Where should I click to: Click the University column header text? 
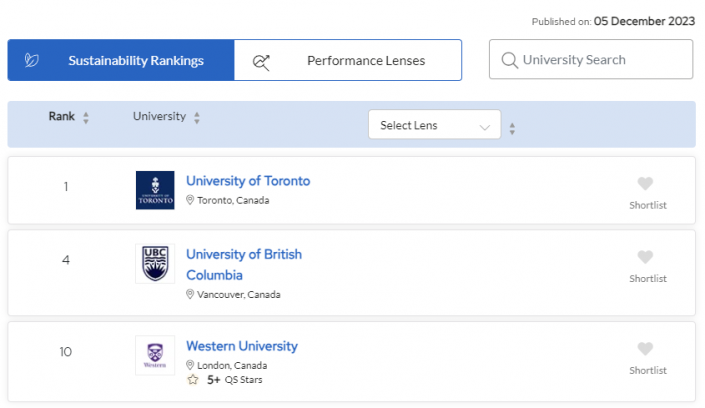pos(159,116)
